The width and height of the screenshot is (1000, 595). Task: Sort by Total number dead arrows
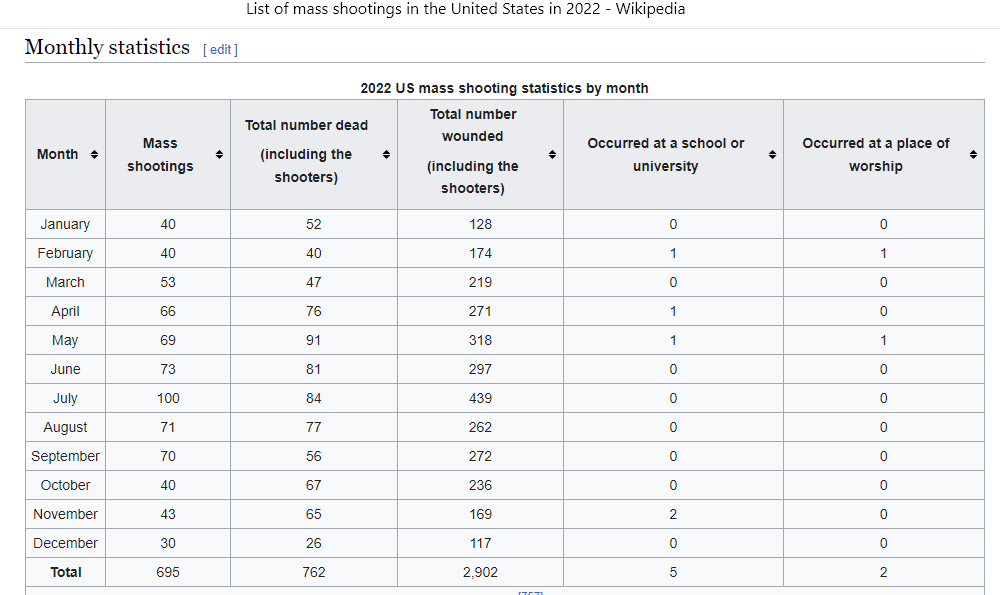click(386, 155)
